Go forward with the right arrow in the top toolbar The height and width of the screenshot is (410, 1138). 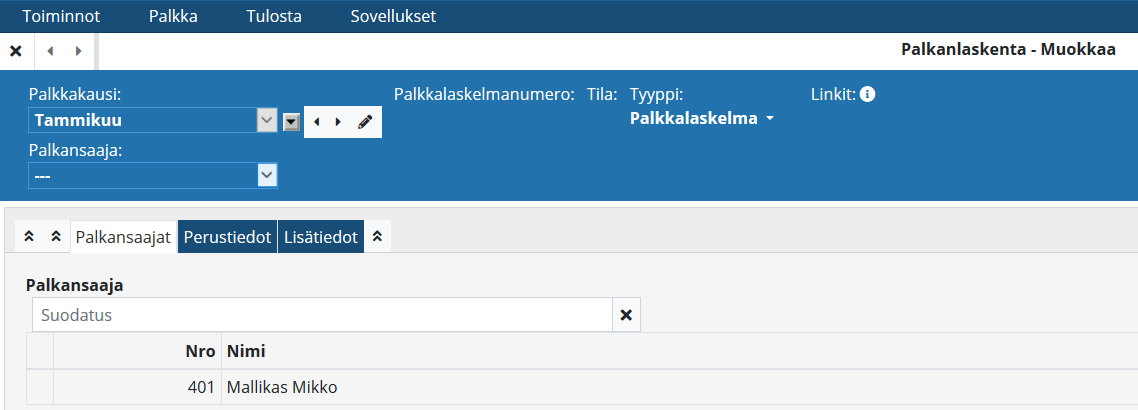click(78, 51)
